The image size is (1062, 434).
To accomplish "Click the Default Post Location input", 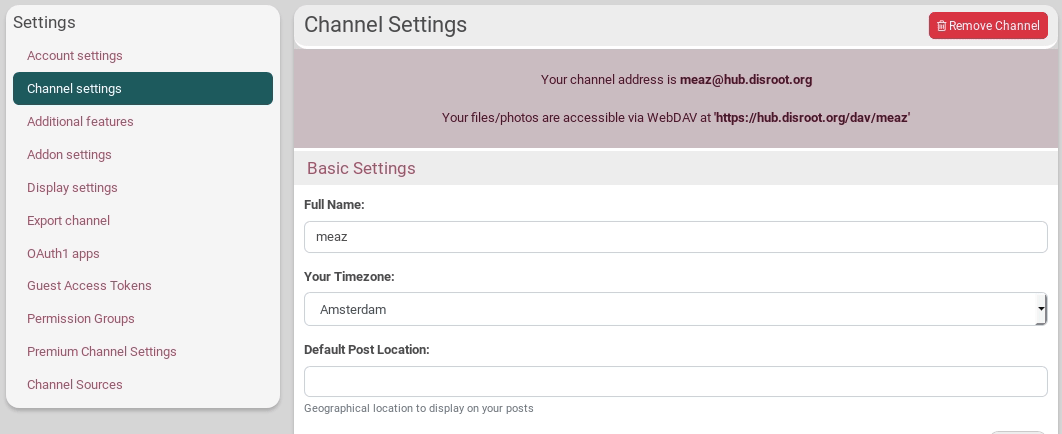I will coord(675,381).
